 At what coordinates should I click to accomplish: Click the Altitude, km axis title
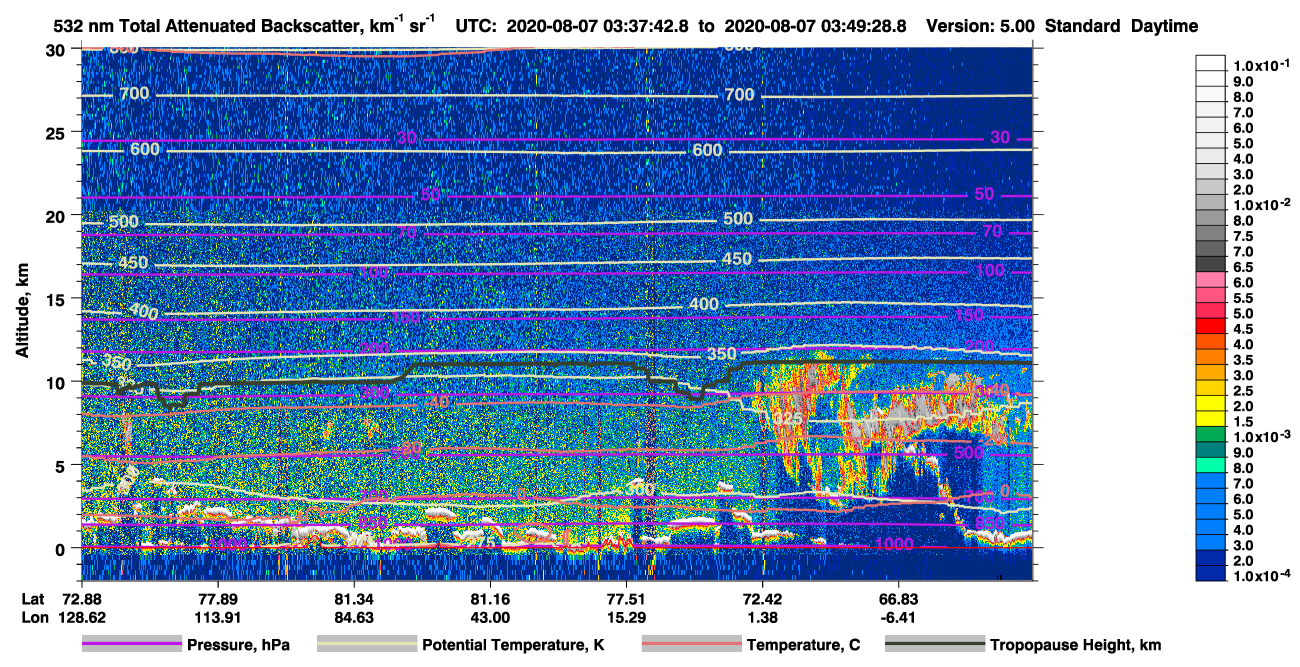[23, 312]
